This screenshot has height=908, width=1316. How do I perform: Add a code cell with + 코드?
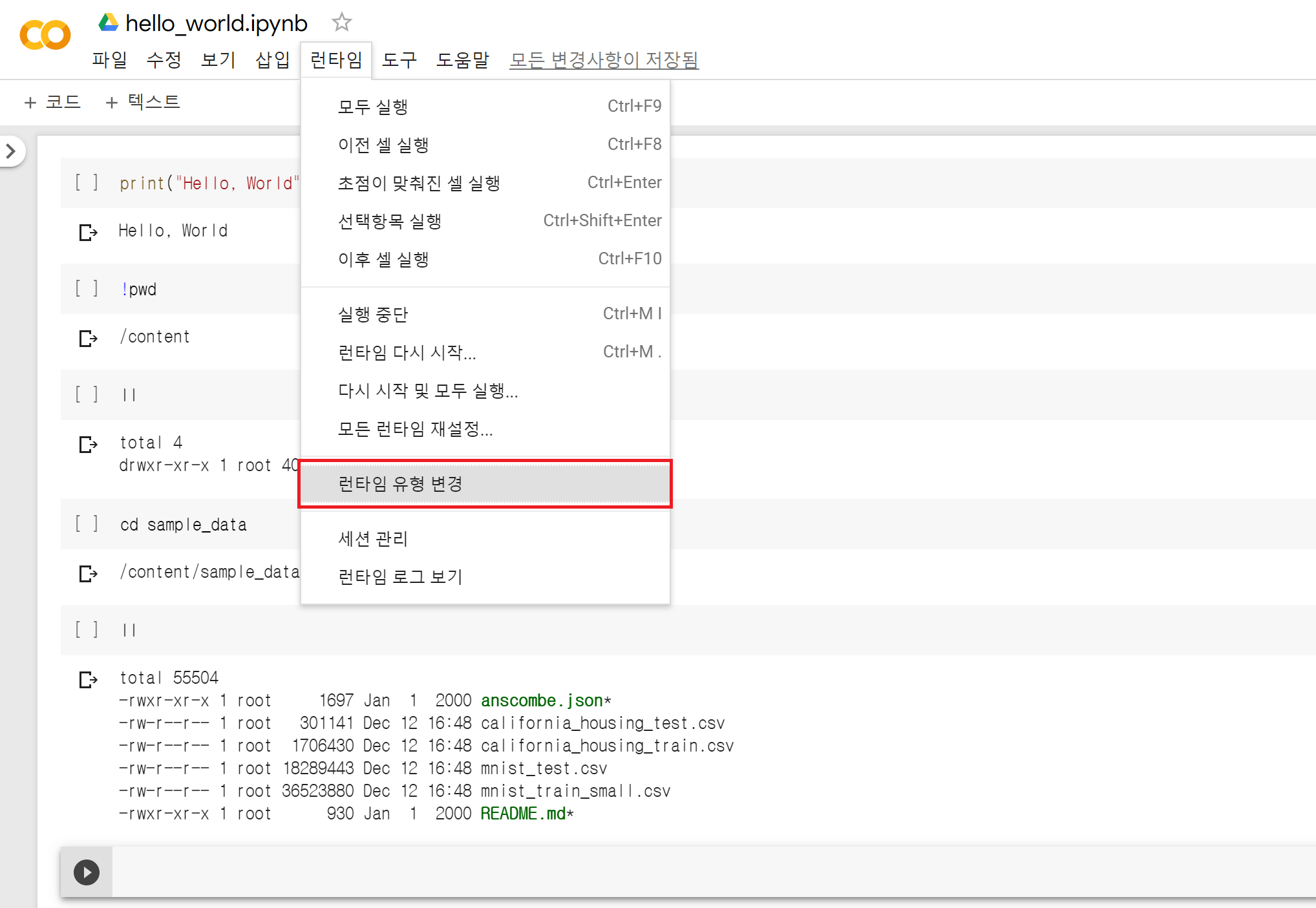(x=53, y=102)
